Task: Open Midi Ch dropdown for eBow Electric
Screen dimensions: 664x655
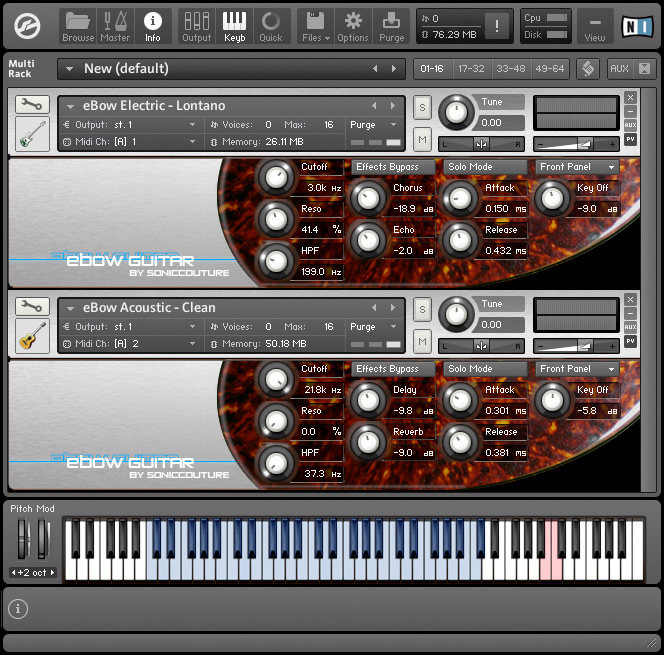Action: click(192, 141)
